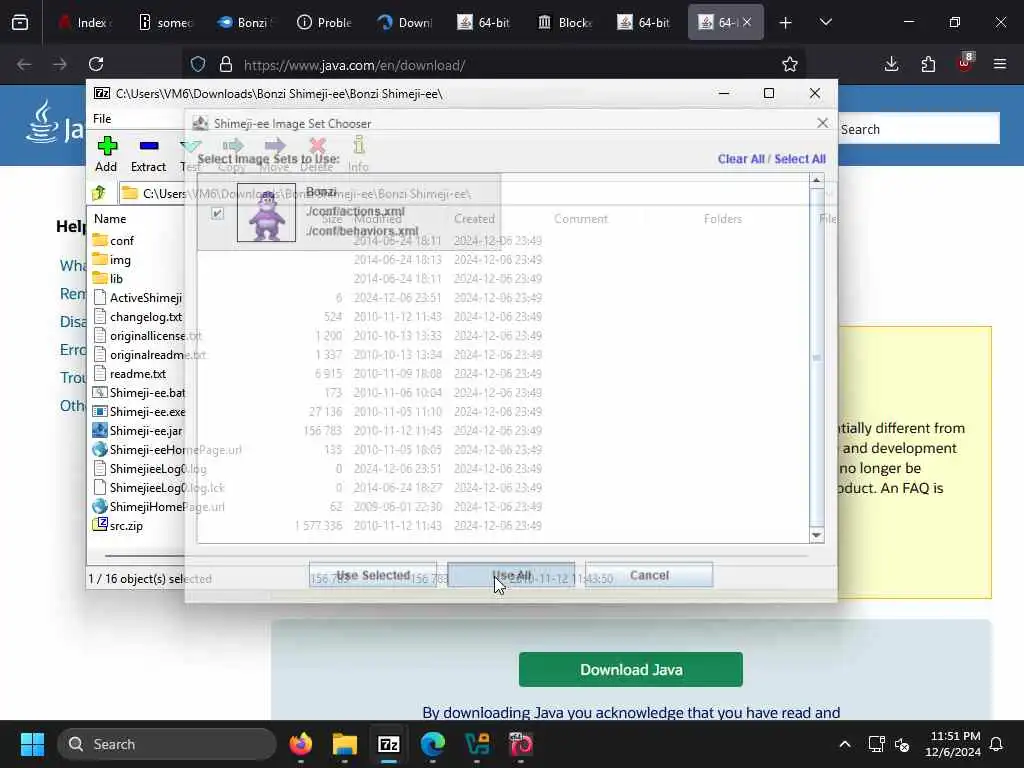Click Cancel in Image Set Chooser
This screenshot has width=1024, height=768.
(649, 575)
